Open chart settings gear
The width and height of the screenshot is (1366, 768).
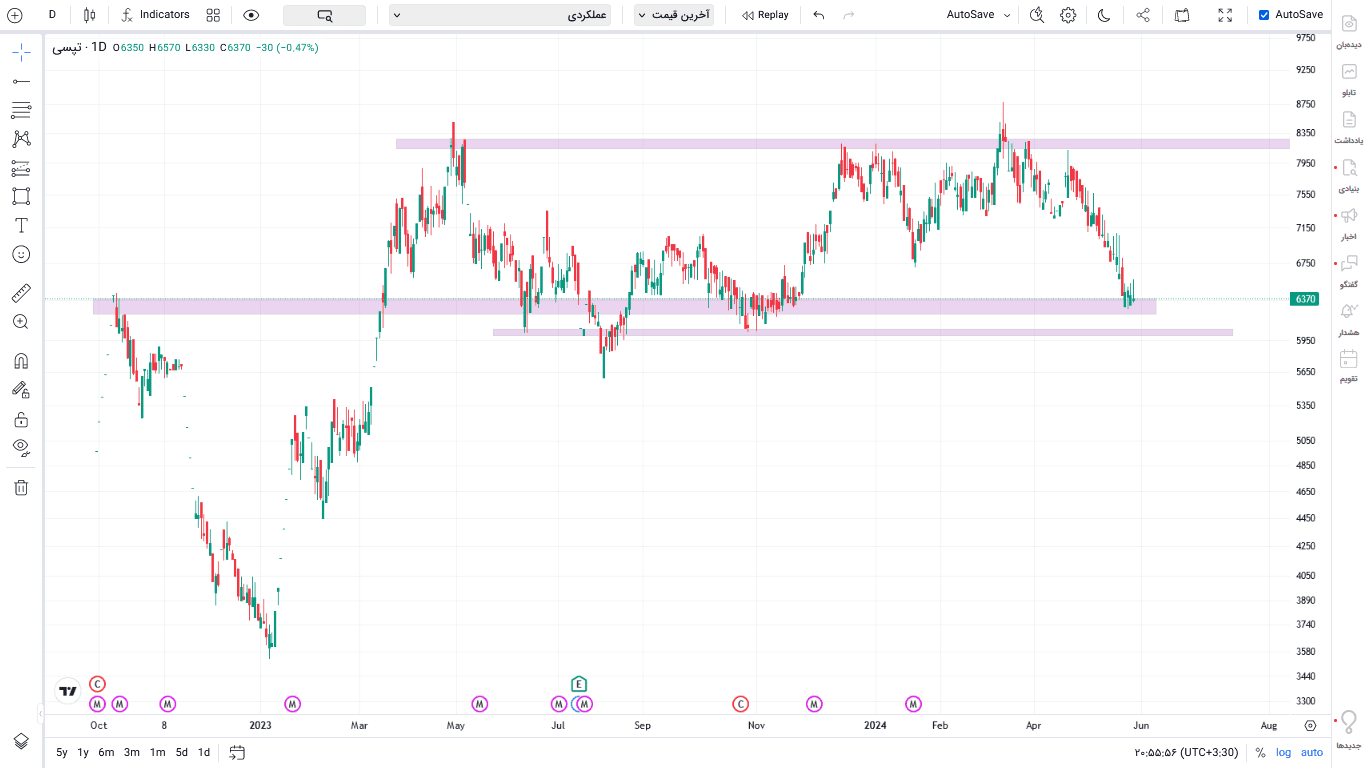point(1068,15)
